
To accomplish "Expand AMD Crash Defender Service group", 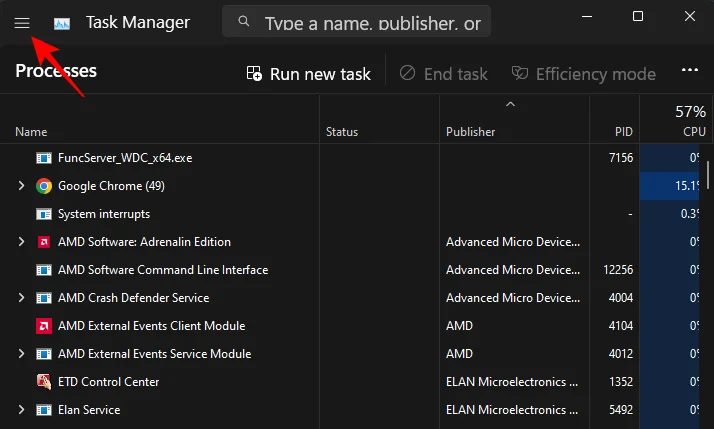I will pyautogui.click(x=21, y=298).
